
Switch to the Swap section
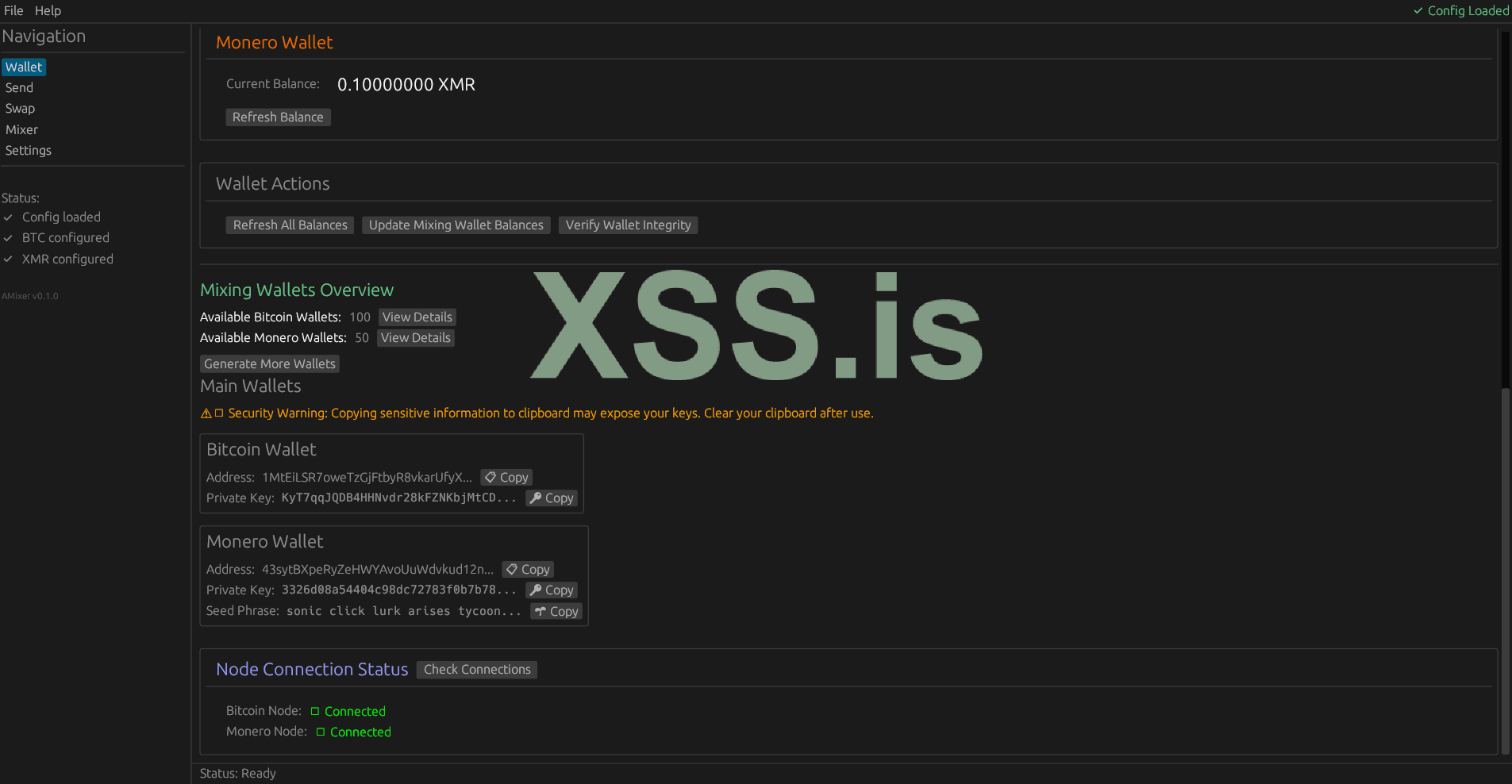20,109
